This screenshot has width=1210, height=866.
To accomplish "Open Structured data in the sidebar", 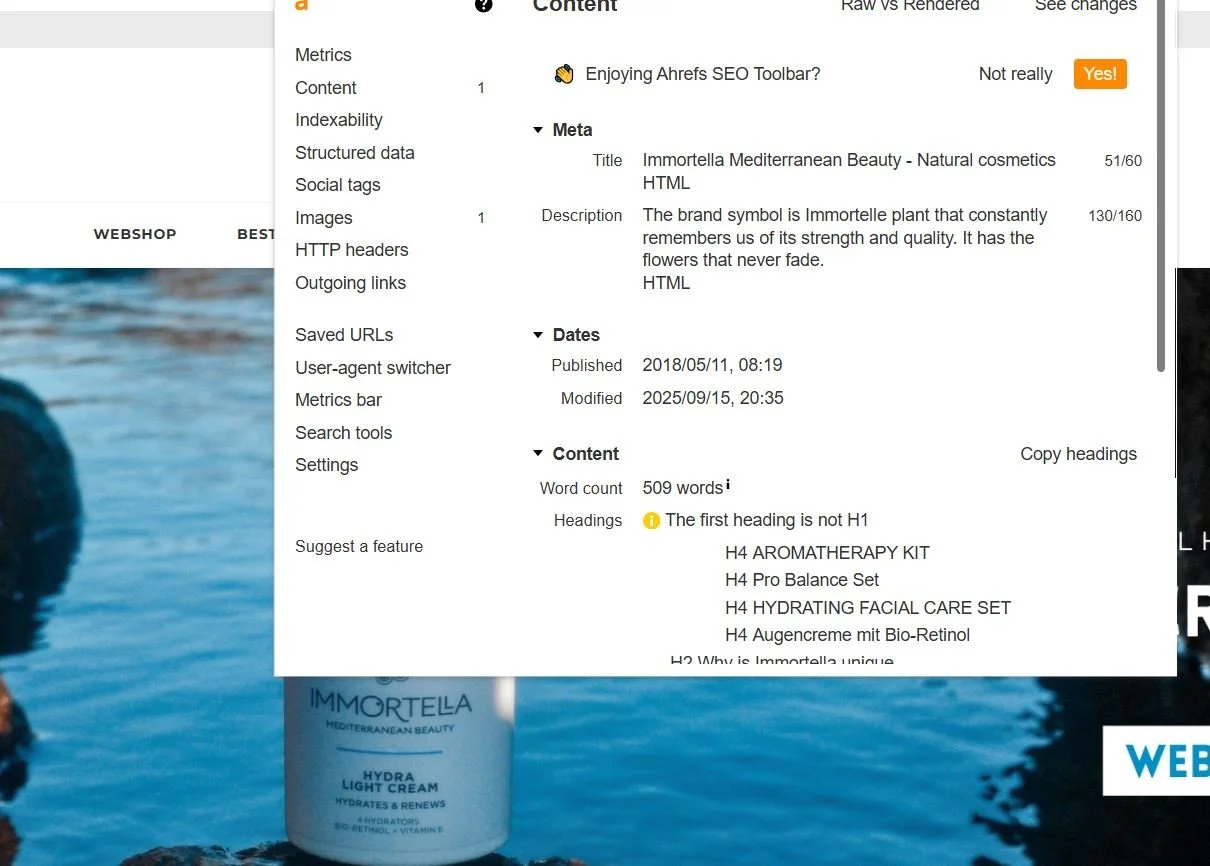I will (355, 153).
